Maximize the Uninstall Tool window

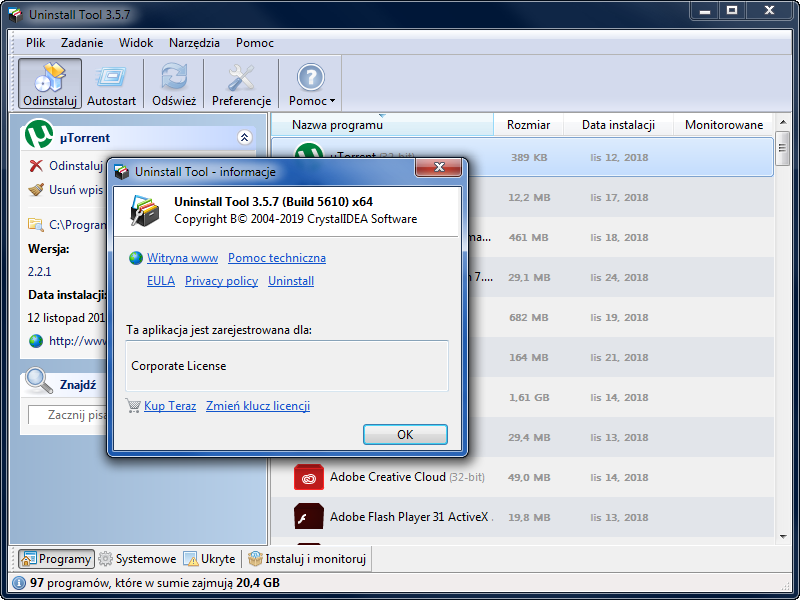tap(732, 11)
